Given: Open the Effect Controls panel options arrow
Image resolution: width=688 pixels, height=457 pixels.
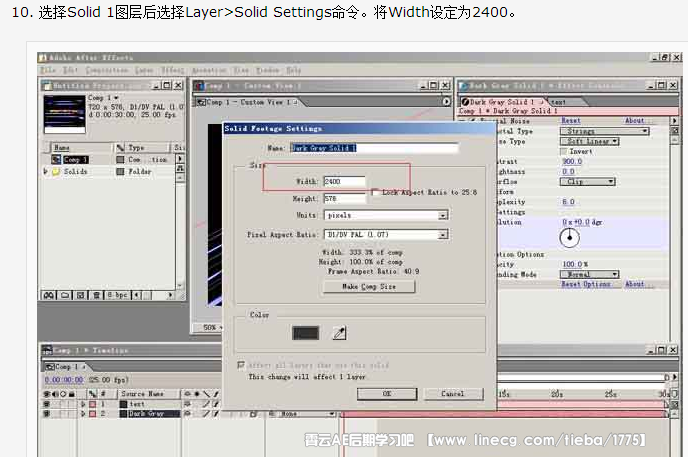Looking at the screenshot, I should (674, 120).
